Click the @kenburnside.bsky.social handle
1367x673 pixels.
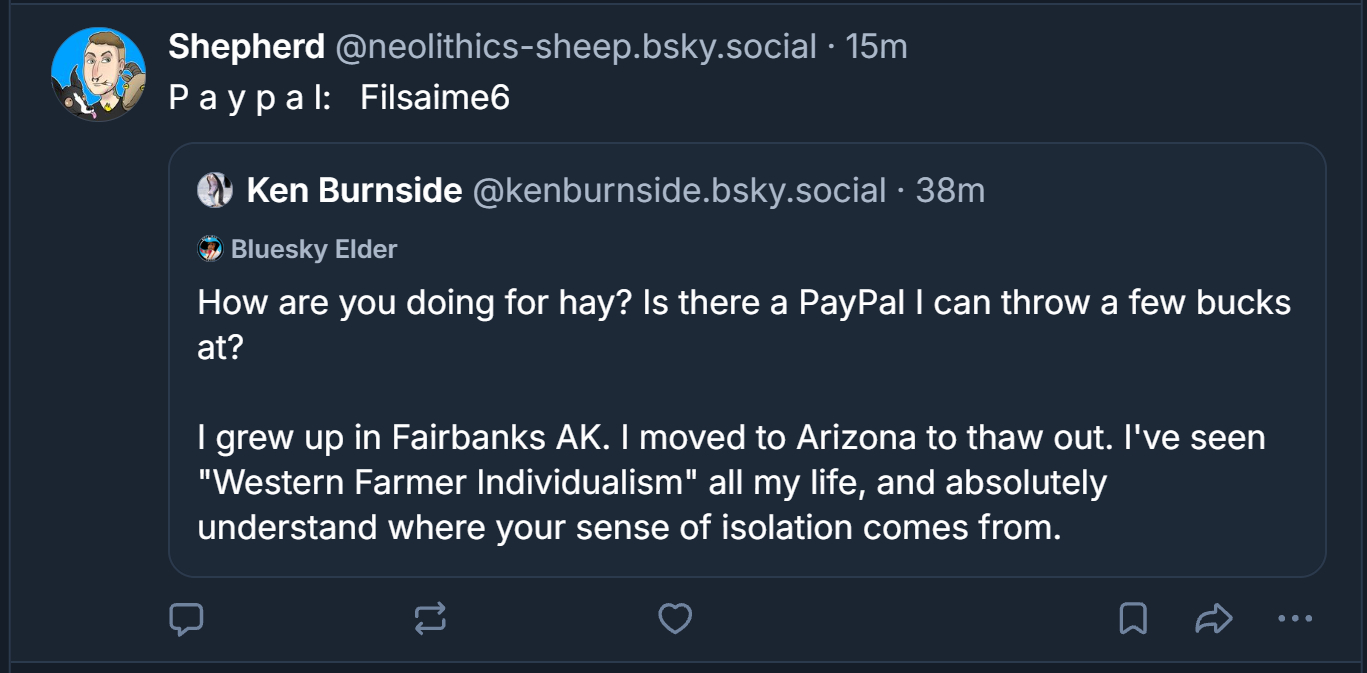point(678,190)
